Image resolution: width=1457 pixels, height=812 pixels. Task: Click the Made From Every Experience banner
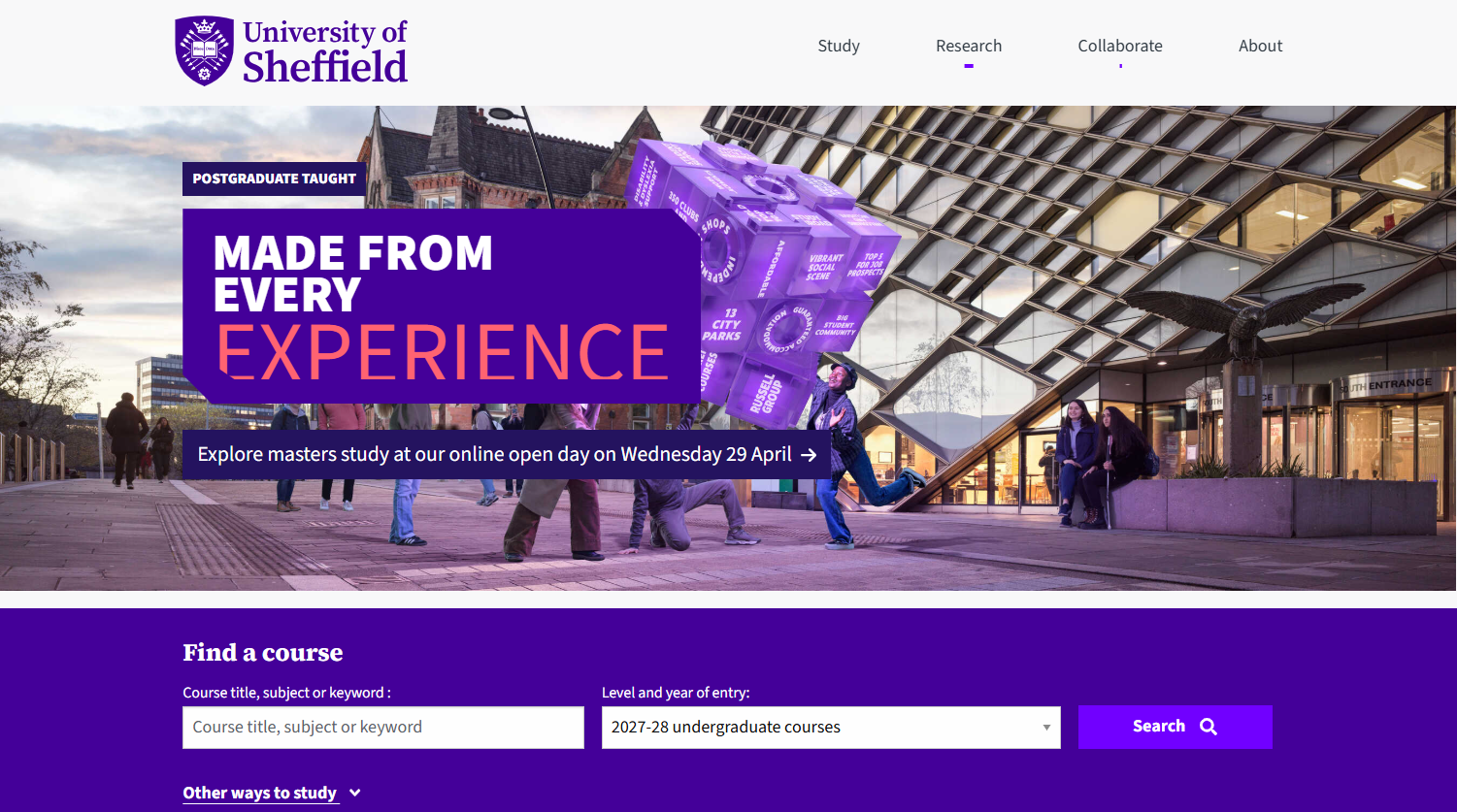pos(442,307)
